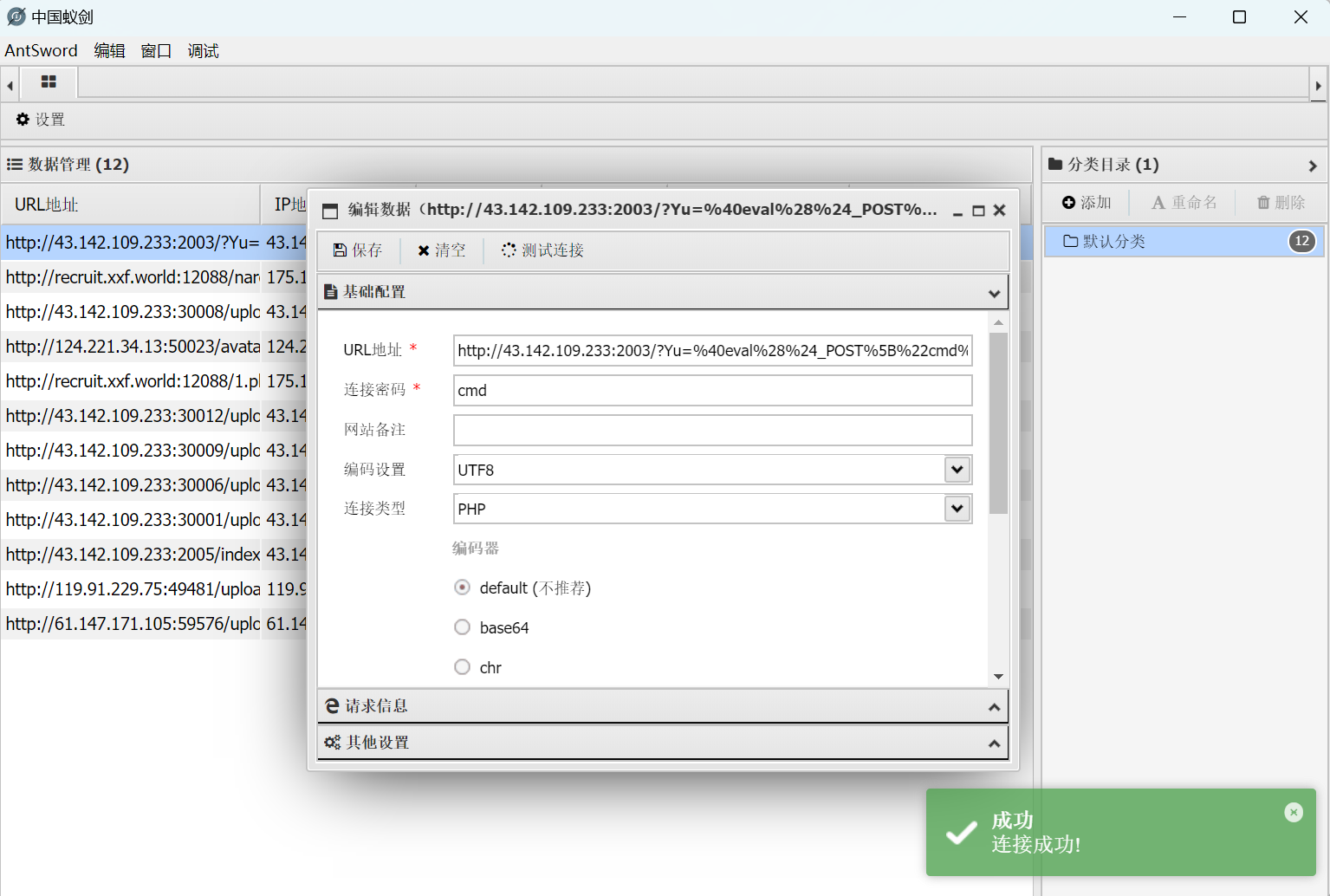Click the right tab scroll arrow
Viewport: 1330px width, 896px height.
click(x=1318, y=86)
